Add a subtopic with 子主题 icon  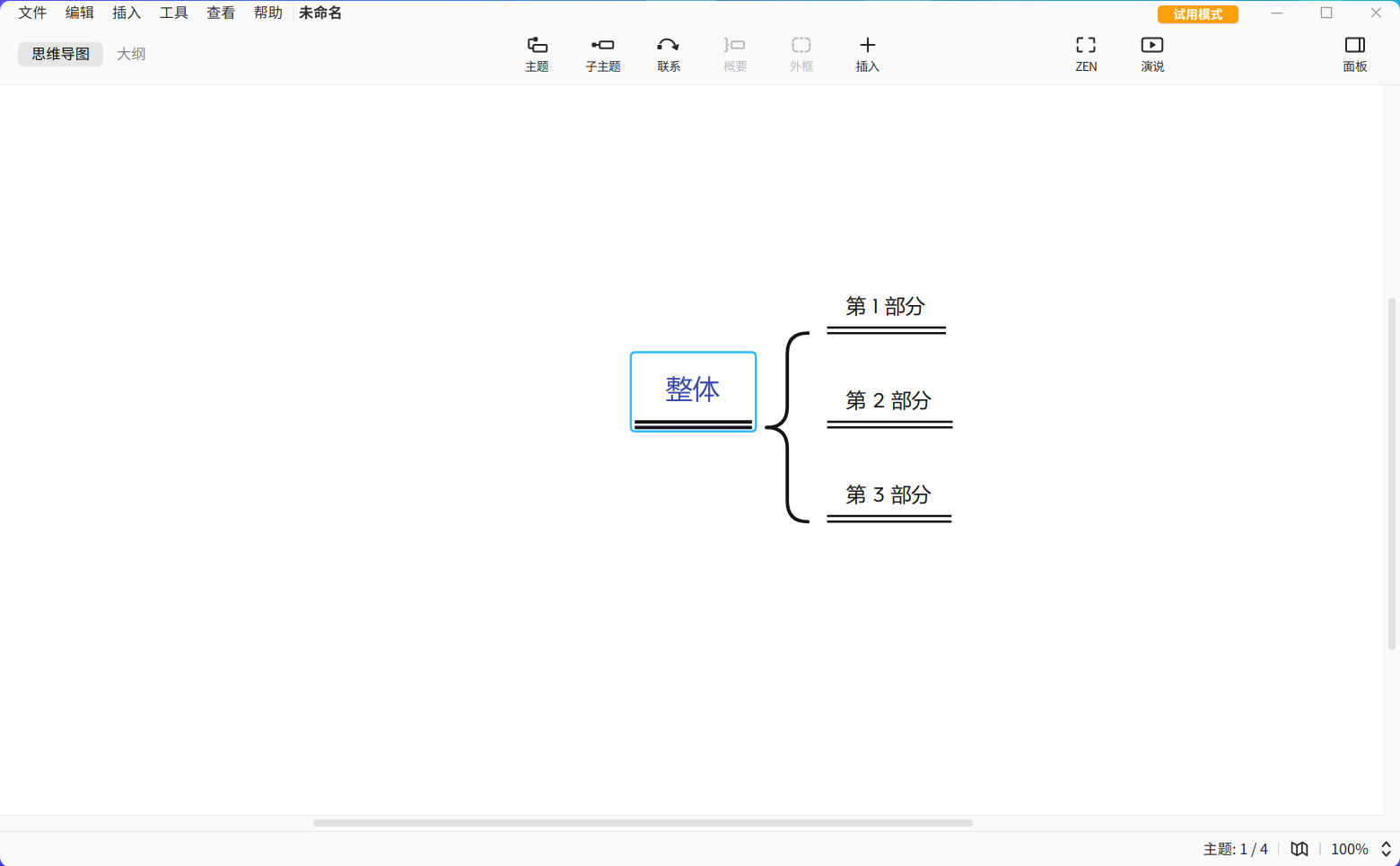[x=602, y=54]
